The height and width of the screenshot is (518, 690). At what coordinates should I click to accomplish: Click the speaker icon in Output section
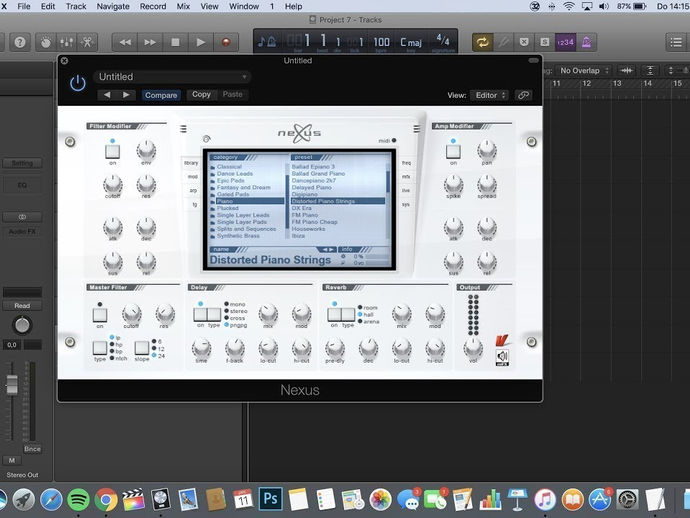tap(502, 357)
